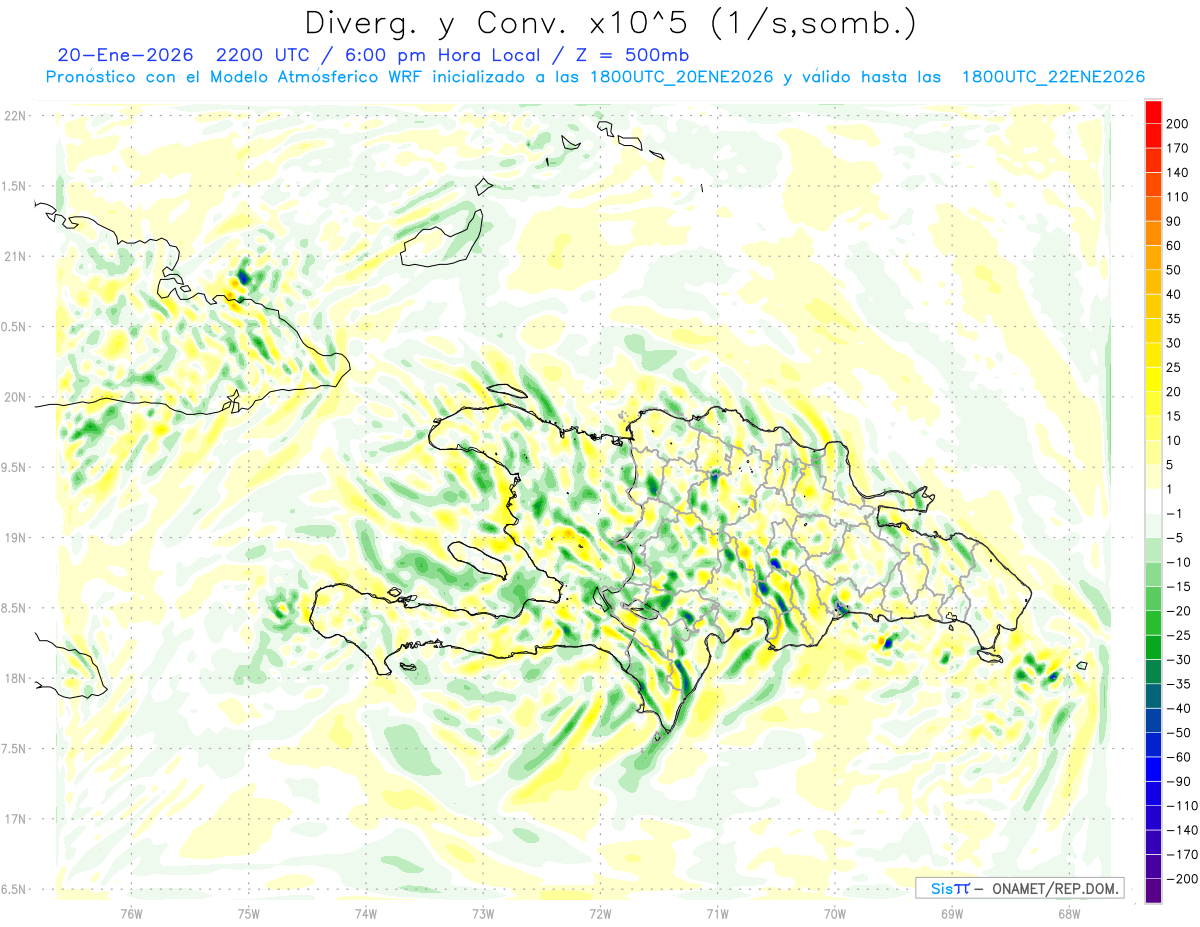This screenshot has height=927, width=1200.
Task: Click the "-1" colorbar label
Action: (1174, 514)
